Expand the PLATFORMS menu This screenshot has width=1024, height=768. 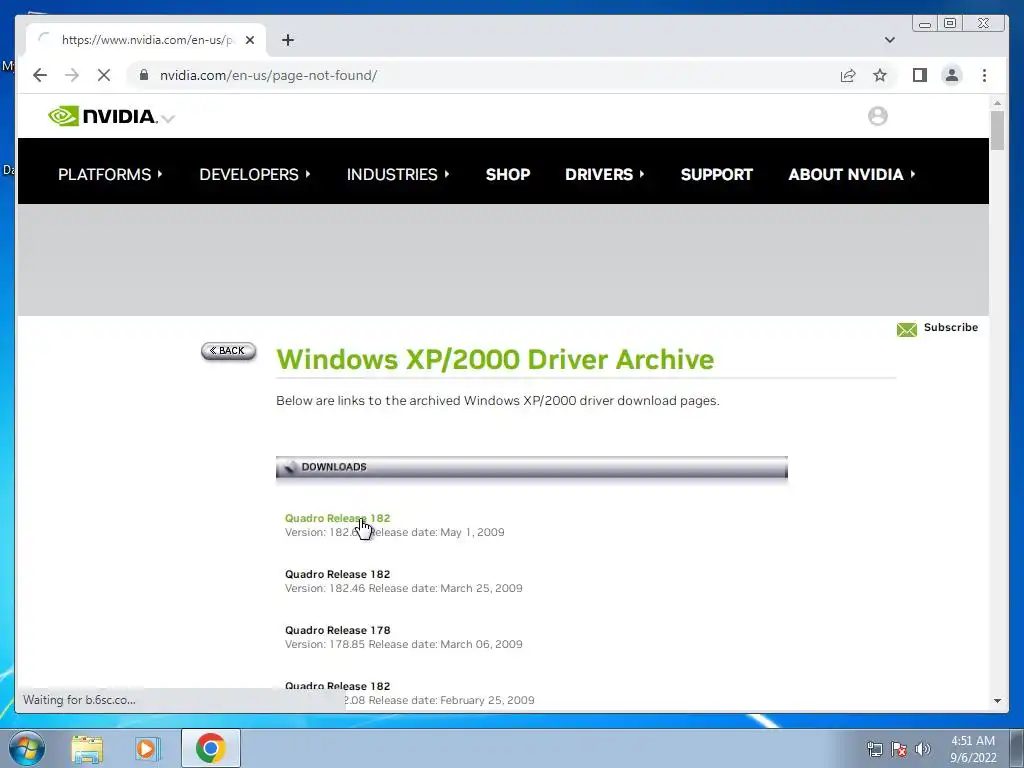tap(110, 174)
